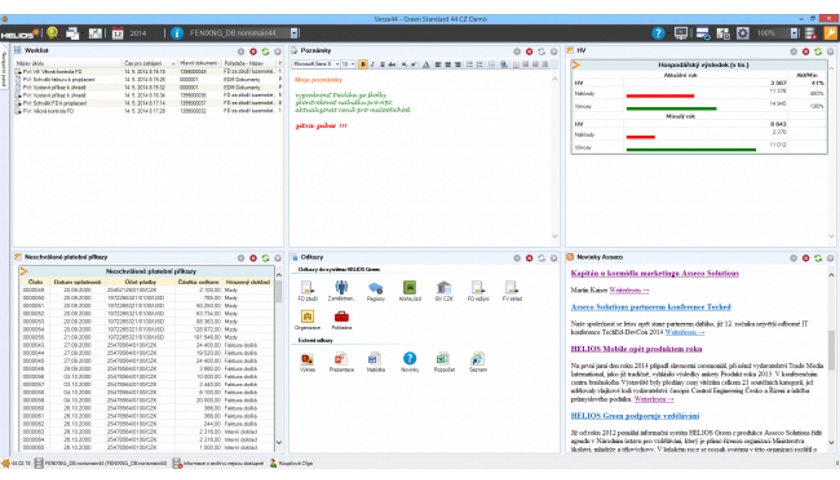
Task: Refresh the Neschválené platební příkazy panel
Action: click(x=265, y=258)
